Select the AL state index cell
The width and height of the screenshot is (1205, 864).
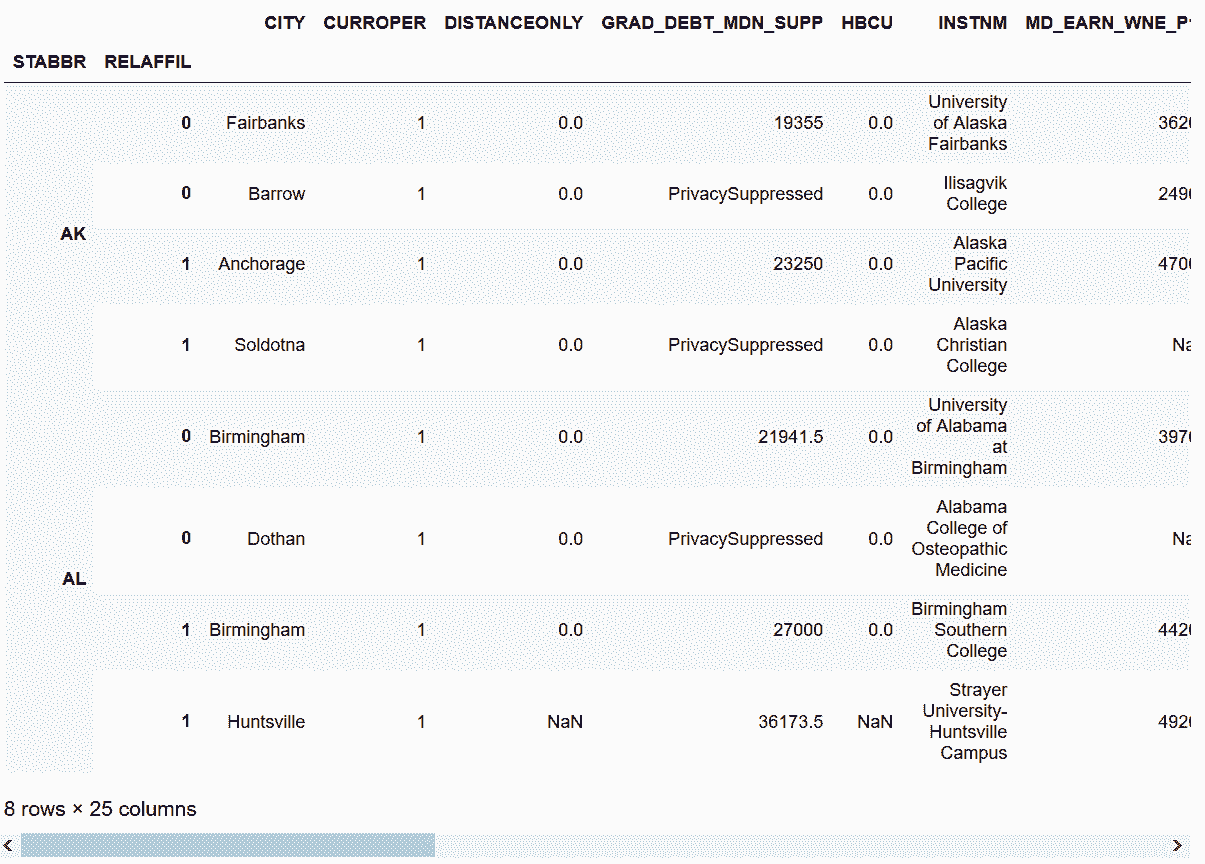(x=74, y=579)
